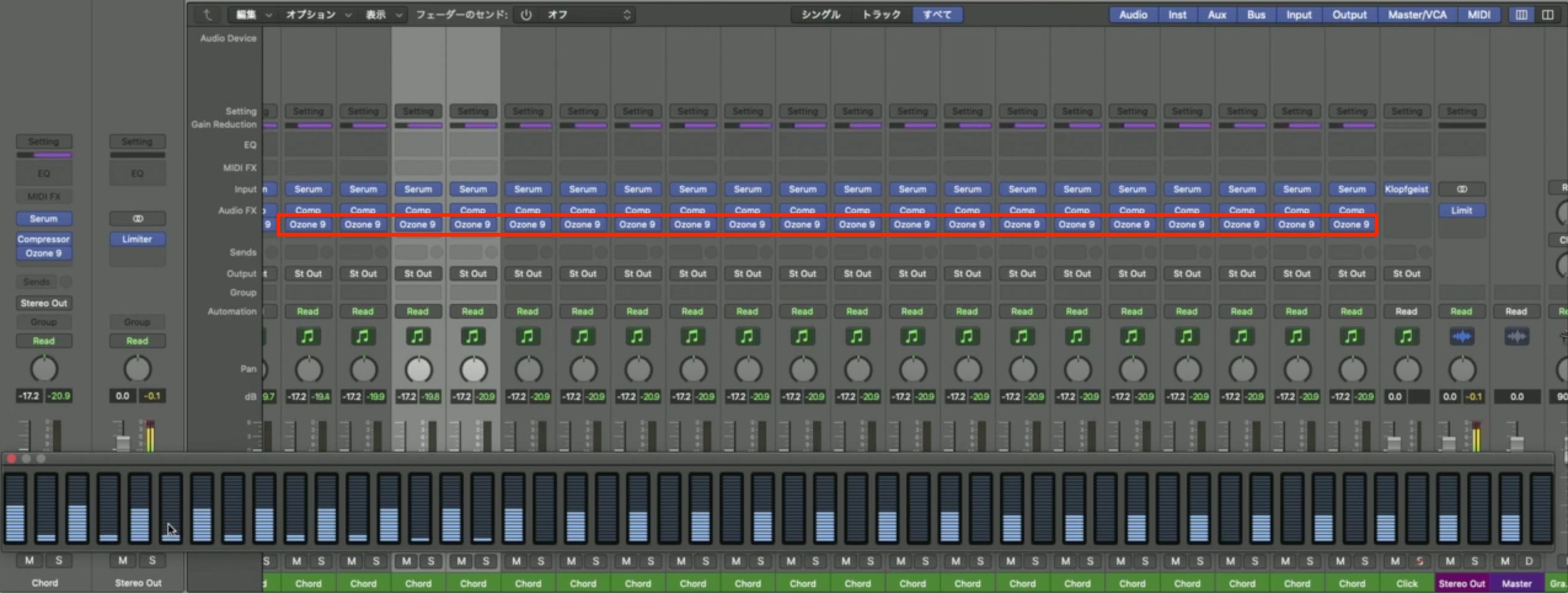This screenshot has height=593, width=1568.
Task: Click note icon of channel peaking -19.4
Action: pyautogui.click(x=308, y=336)
